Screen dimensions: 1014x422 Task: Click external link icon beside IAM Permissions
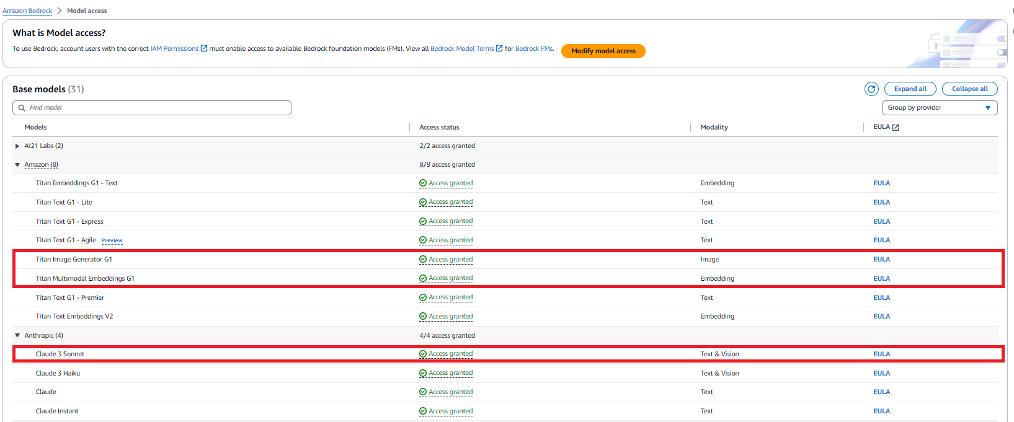pos(204,48)
